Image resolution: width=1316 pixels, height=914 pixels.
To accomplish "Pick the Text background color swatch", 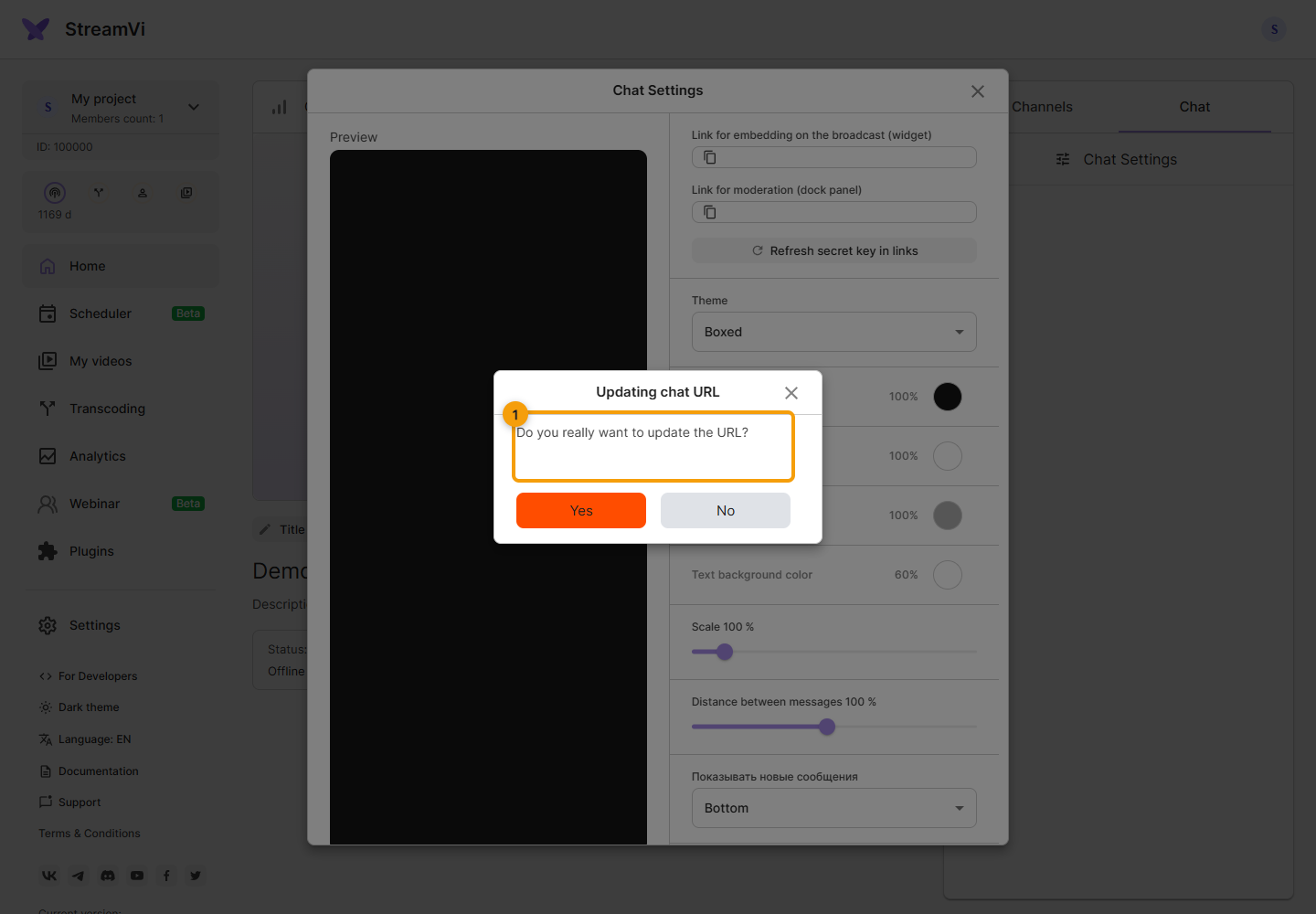I will (x=948, y=575).
